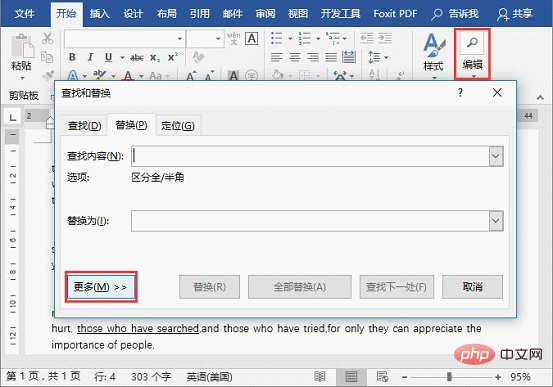Center align text
Screen dimensions: 553x387
(x=295, y=57)
